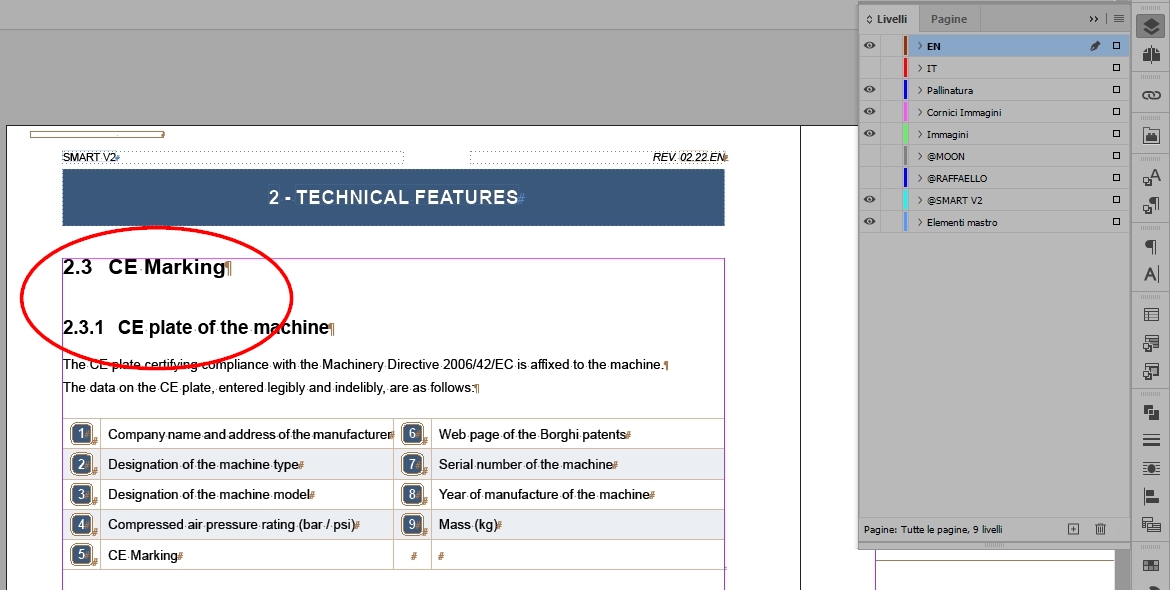
Task: Click the delete layer trash button
Action: click(1100, 528)
